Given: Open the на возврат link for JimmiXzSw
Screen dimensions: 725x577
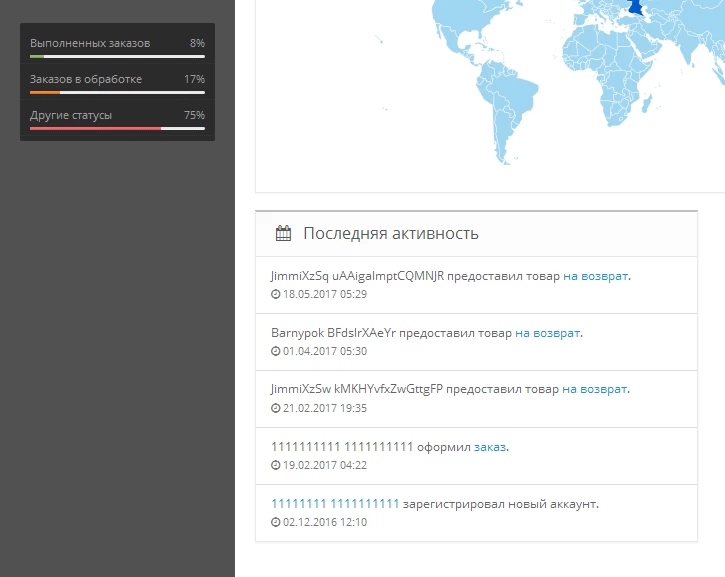Looking at the screenshot, I should [594, 389].
